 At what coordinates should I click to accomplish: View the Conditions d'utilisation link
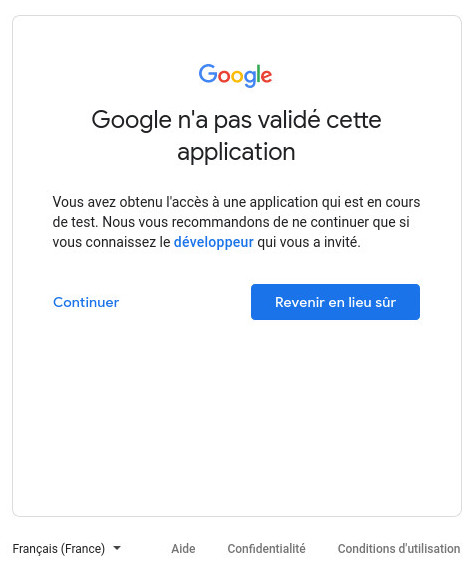[x=399, y=548]
